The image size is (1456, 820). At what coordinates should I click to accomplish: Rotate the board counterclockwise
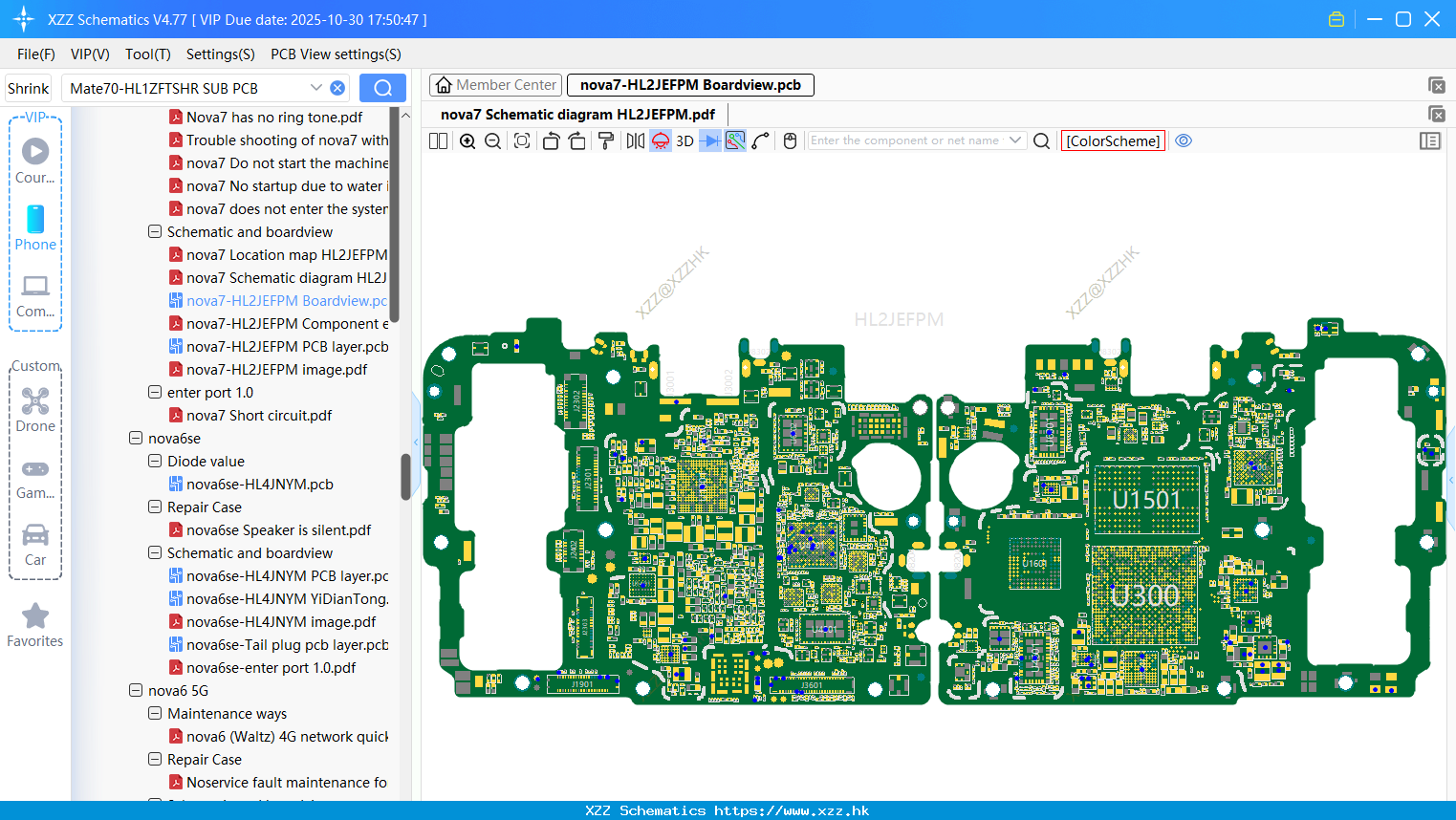551,140
